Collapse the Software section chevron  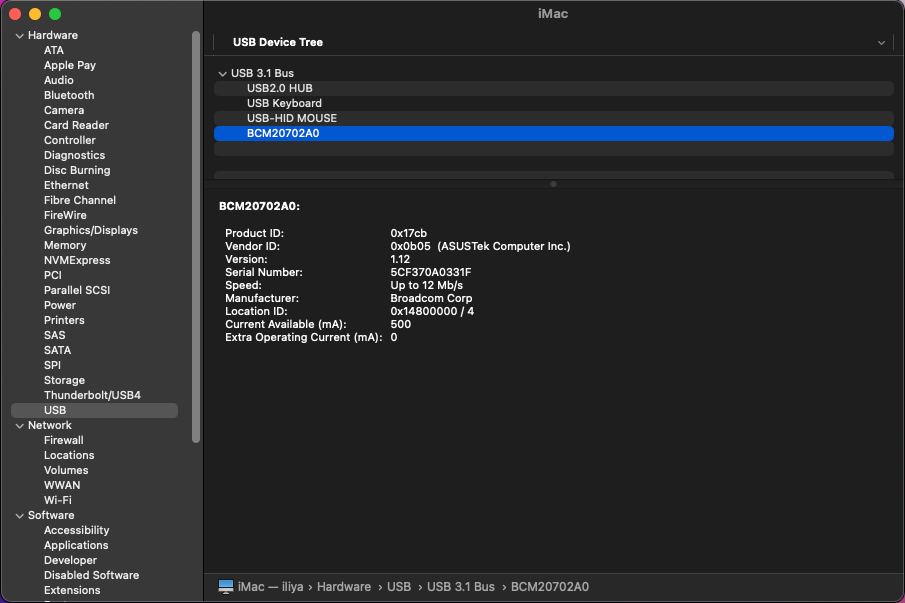pyautogui.click(x=20, y=516)
